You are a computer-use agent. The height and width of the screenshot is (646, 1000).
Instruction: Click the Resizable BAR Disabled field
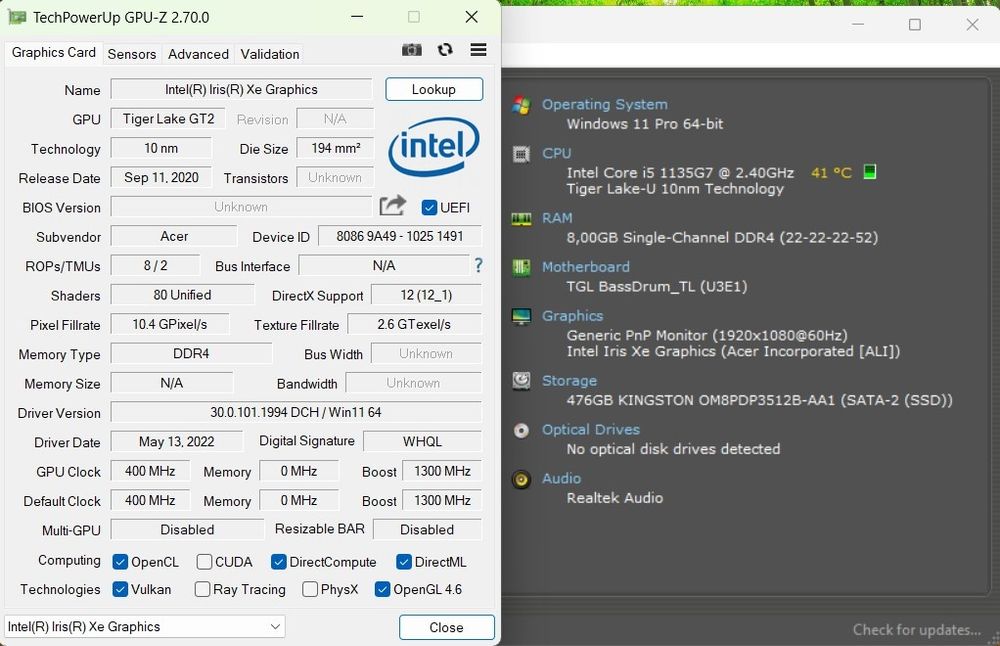pos(427,529)
